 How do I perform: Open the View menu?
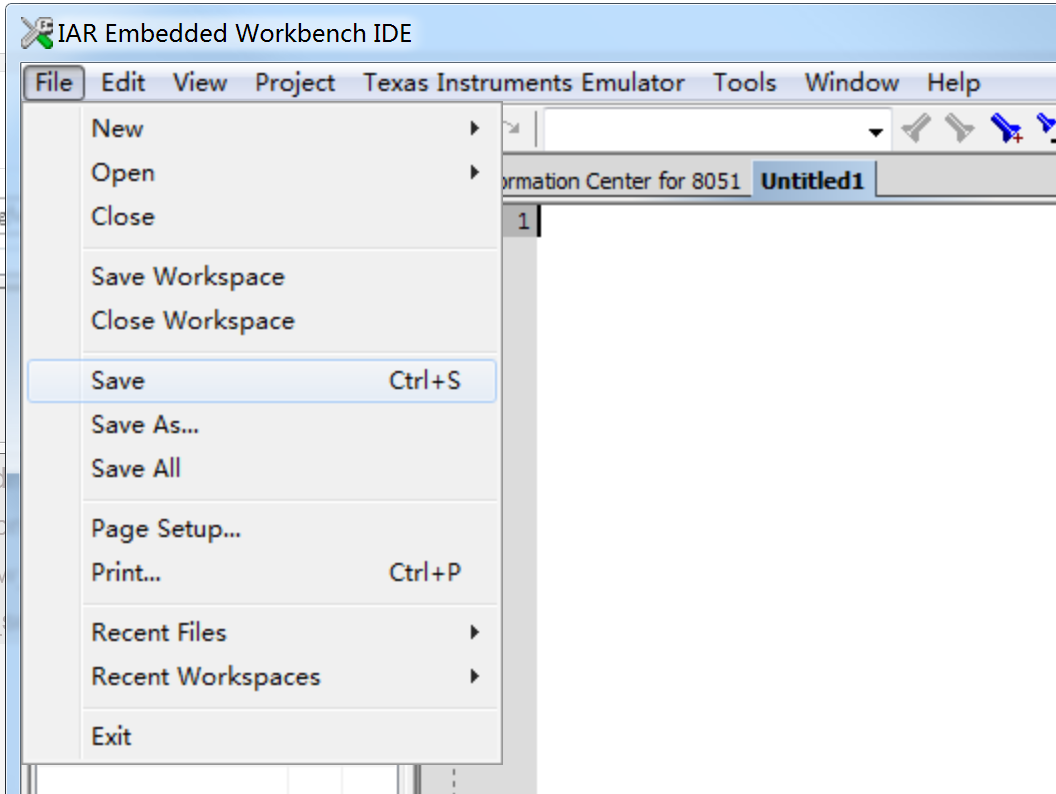tap(200, 82)
